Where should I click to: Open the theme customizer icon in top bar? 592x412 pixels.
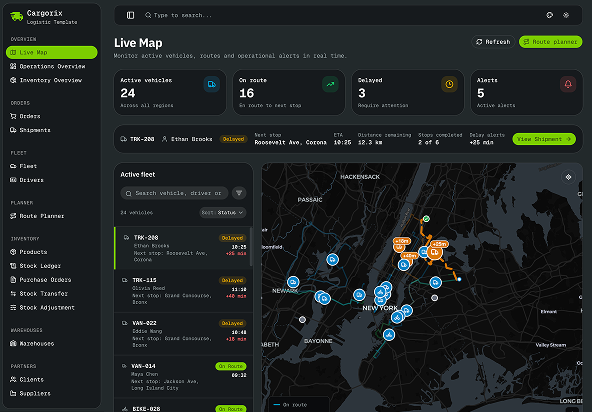[x=549, y=15]
